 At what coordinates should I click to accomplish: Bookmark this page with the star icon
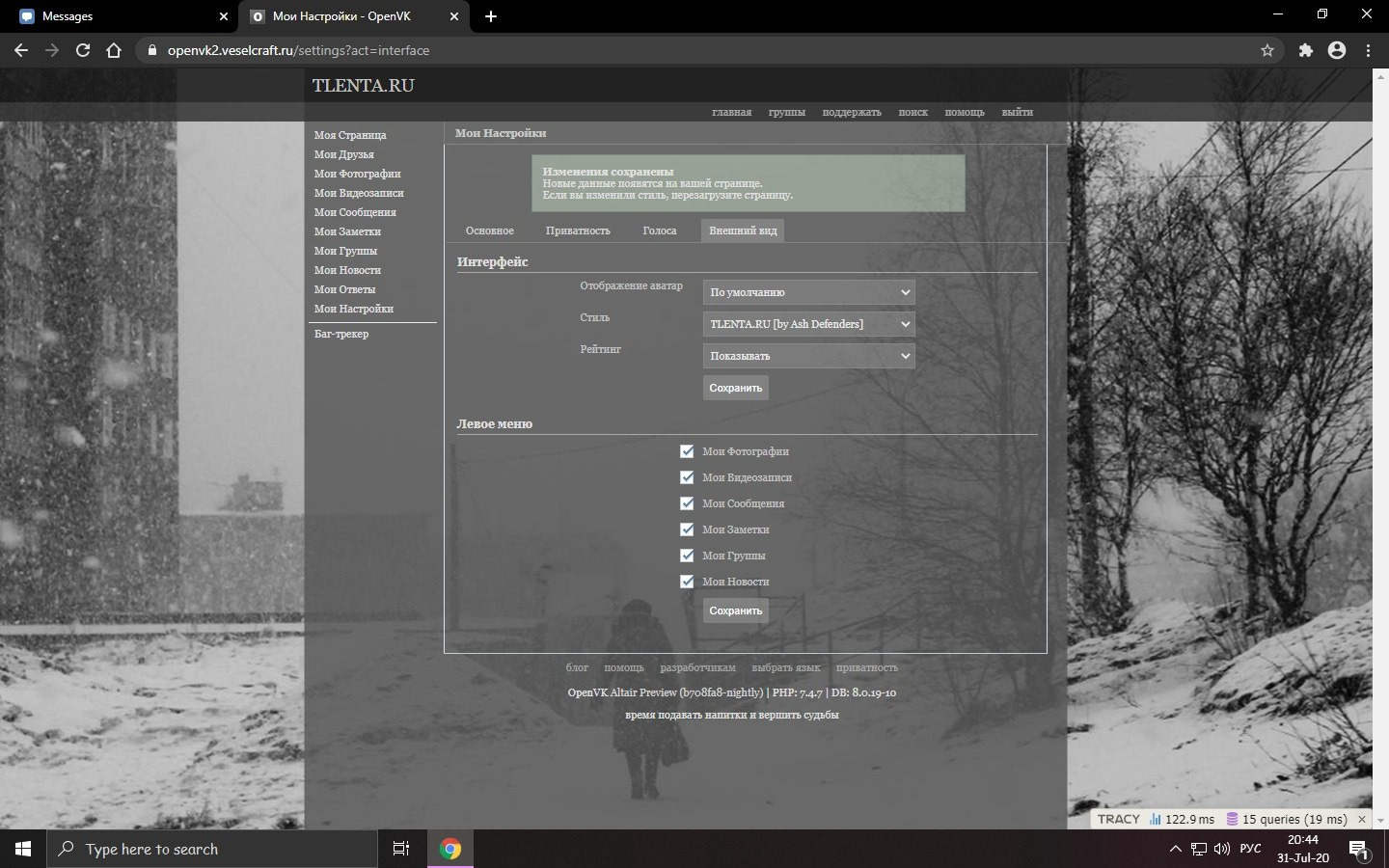[x=1267, y=50]
